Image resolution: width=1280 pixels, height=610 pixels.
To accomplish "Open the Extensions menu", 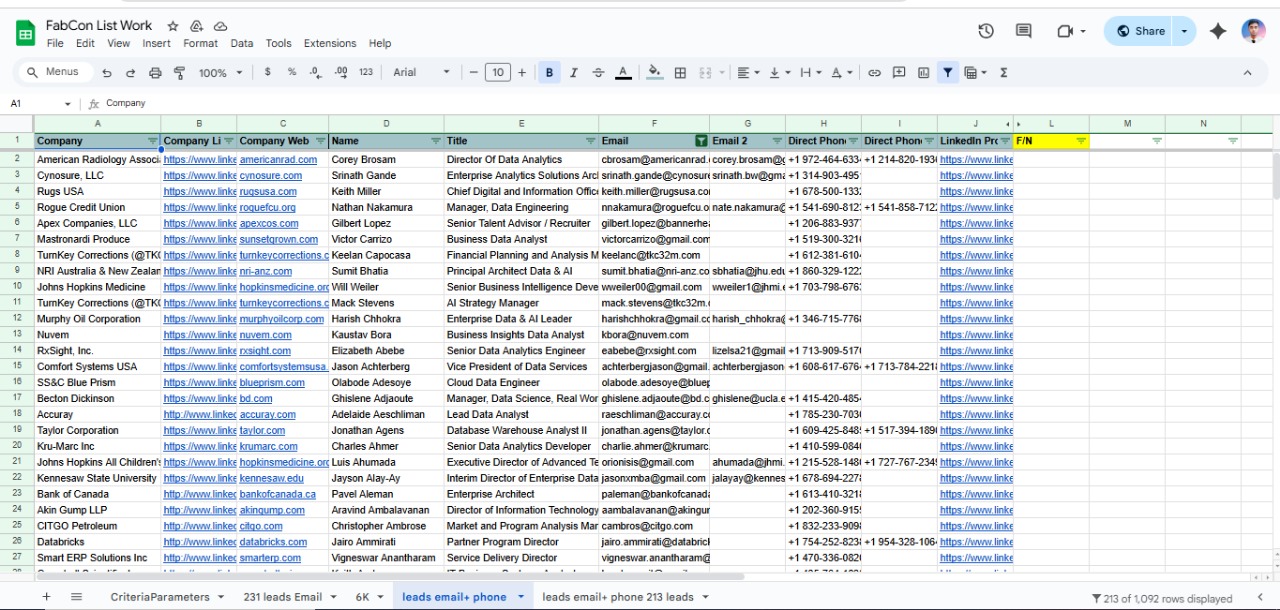I will 330,43.
